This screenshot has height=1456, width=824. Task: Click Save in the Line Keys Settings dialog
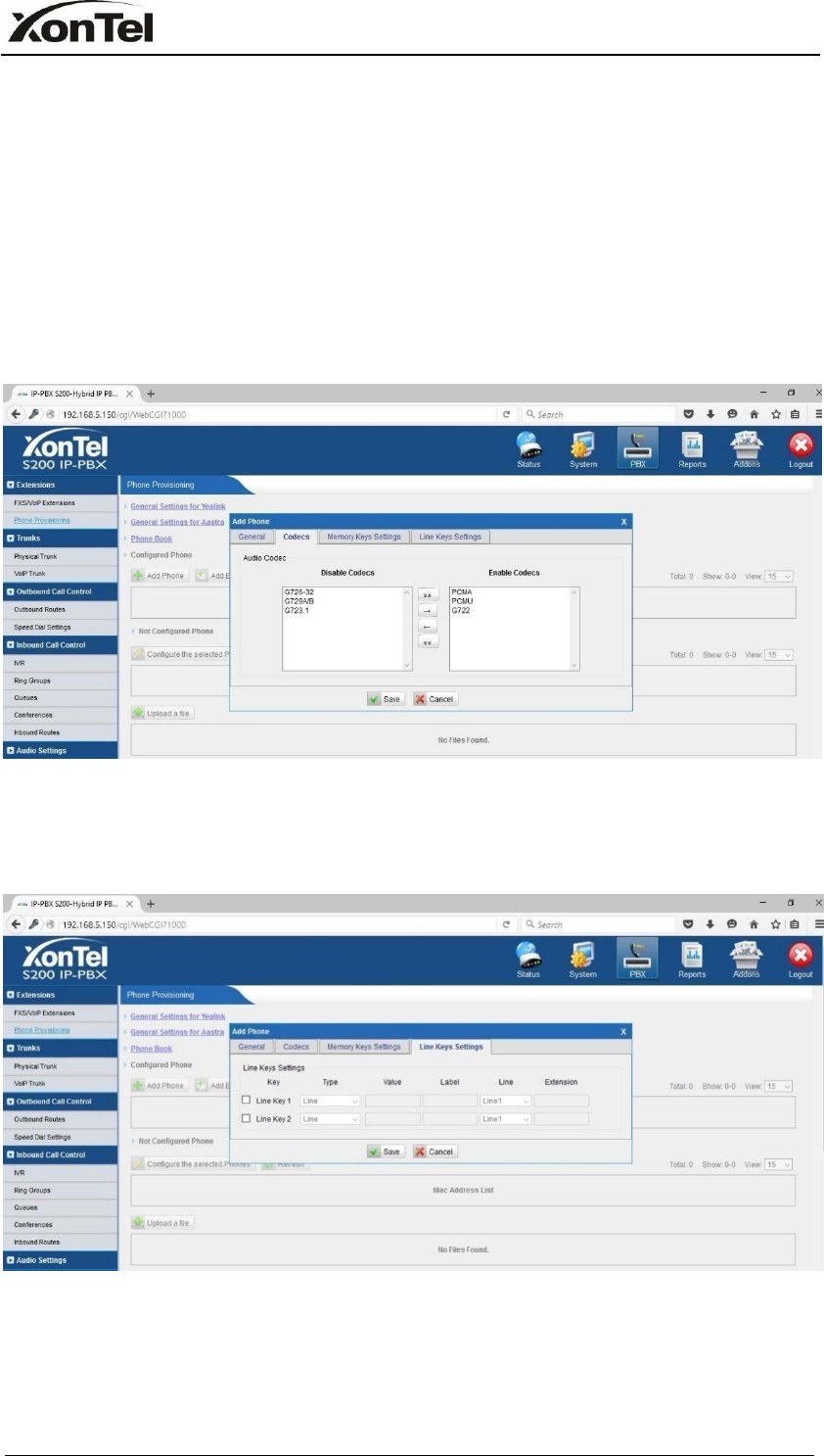(385, 1151)
